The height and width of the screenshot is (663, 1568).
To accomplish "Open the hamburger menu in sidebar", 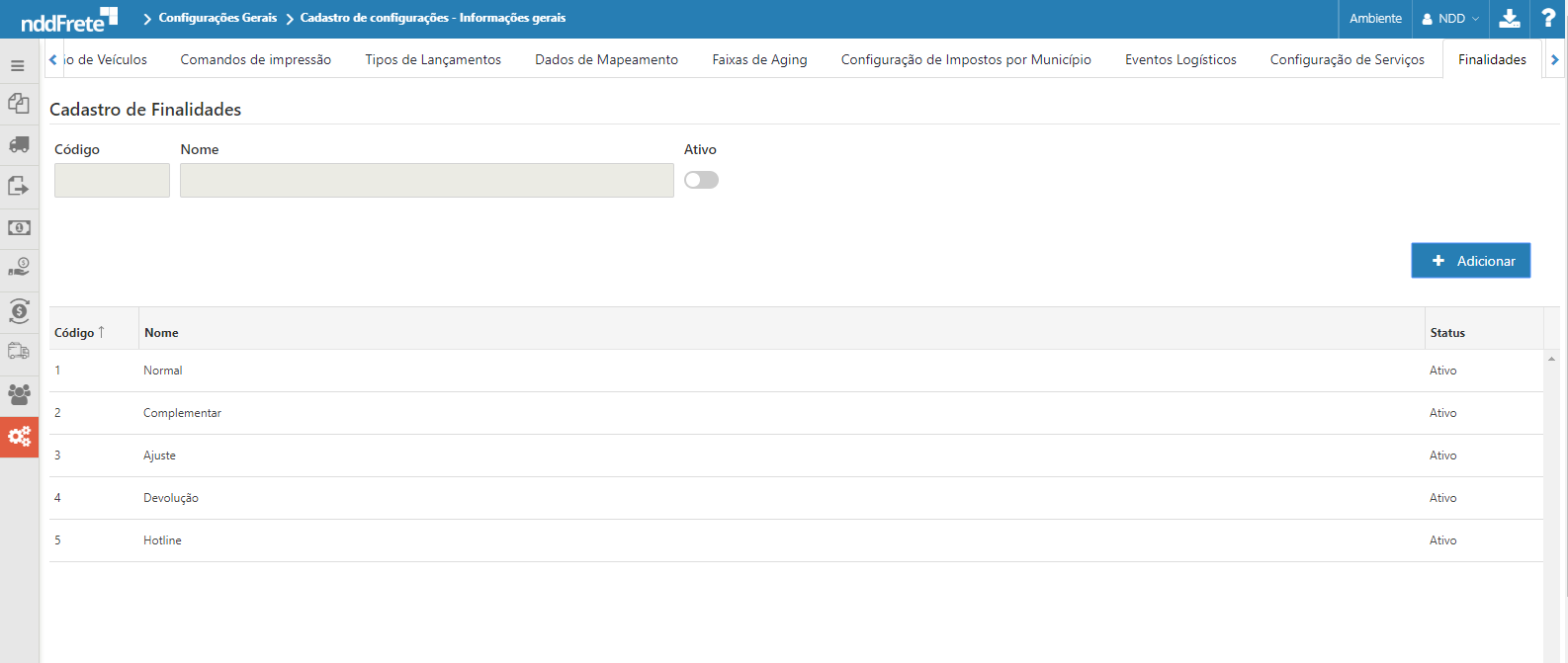I will click(18, 66).
